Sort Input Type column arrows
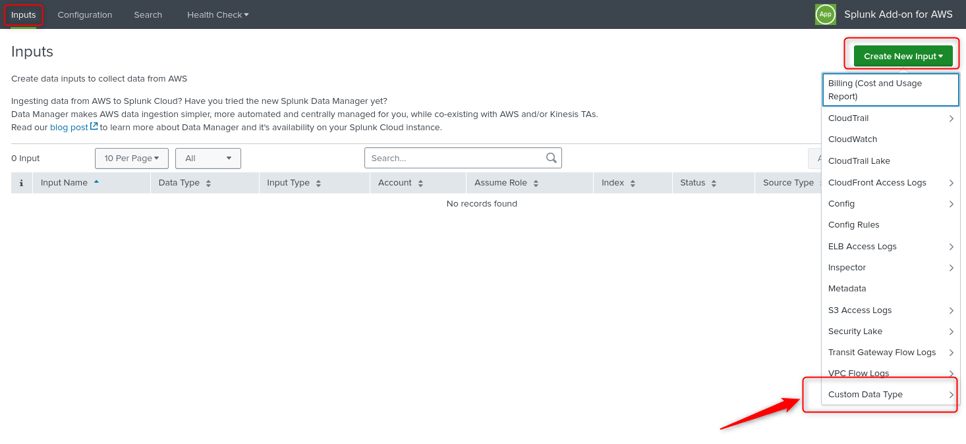966x444 pixels. pyautogui.click(x=318, y=184)
